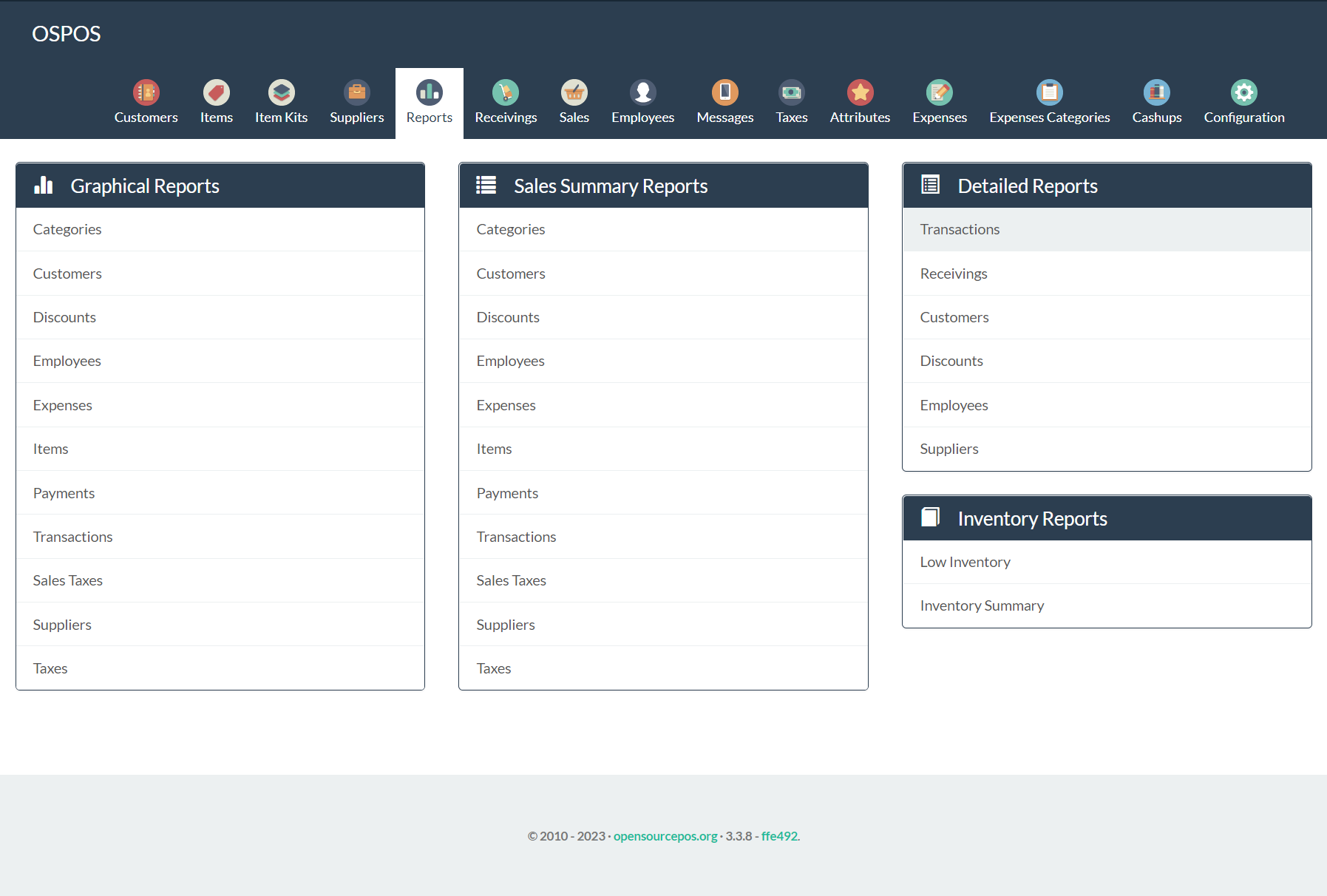Open the Configuration gear icon
The width and height of the screenshot is (1327, 896).
coord(1243,92)
